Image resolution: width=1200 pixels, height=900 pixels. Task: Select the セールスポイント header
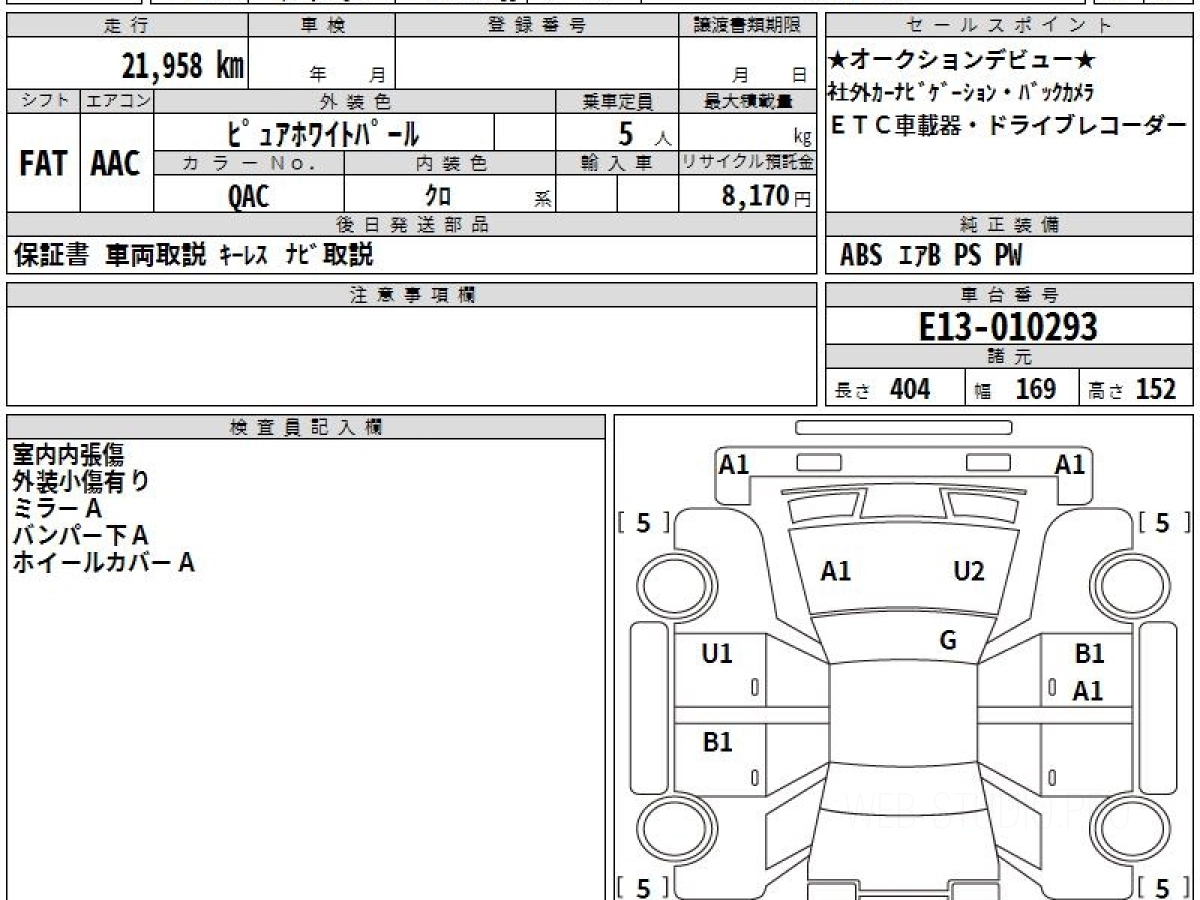point(1010,26)
